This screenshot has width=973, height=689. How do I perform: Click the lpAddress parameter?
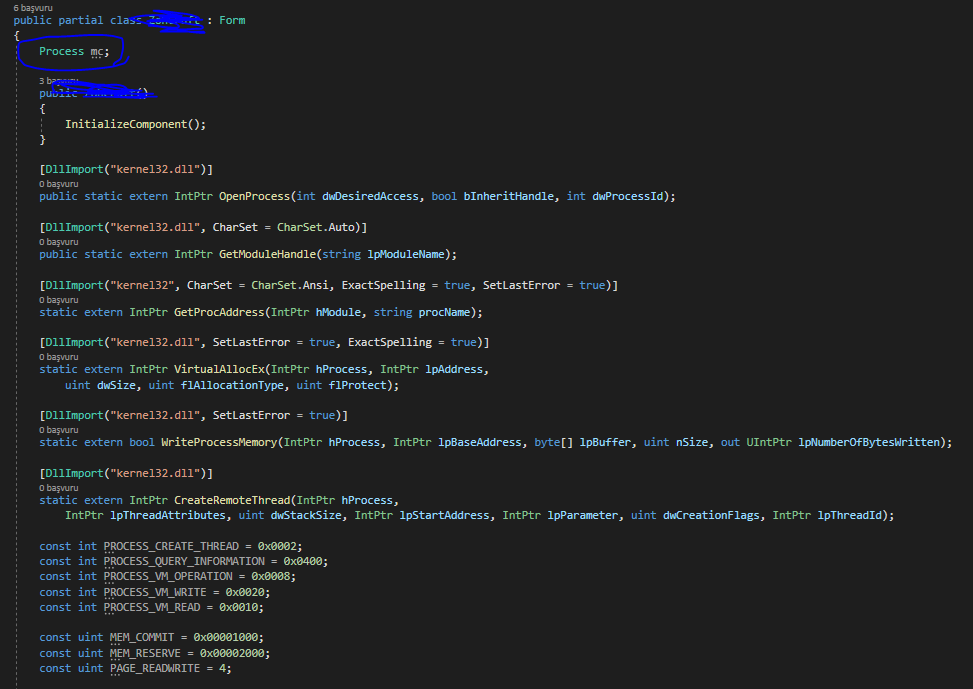coord(454,369)
